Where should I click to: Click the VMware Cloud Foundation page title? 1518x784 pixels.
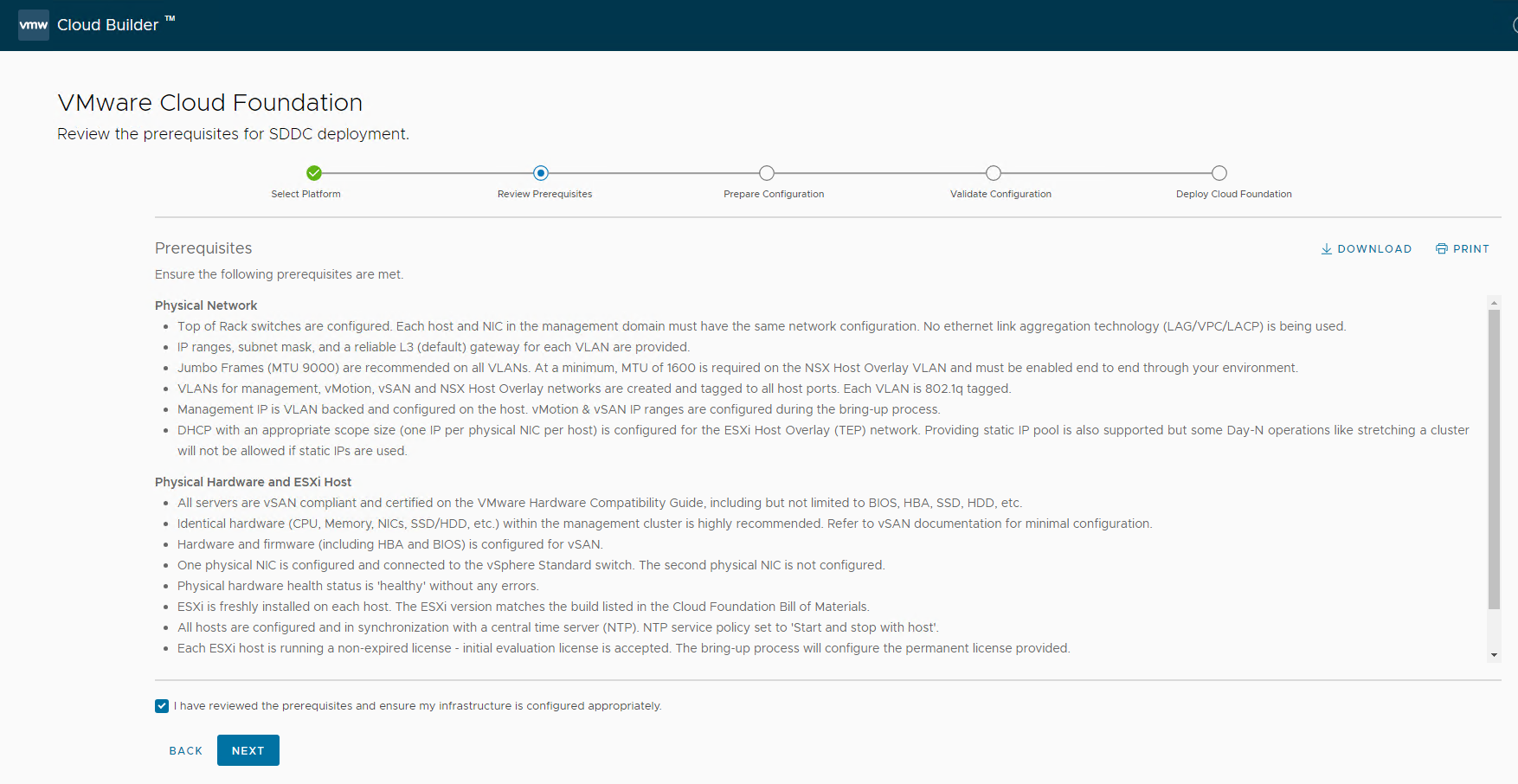(210, 102)
